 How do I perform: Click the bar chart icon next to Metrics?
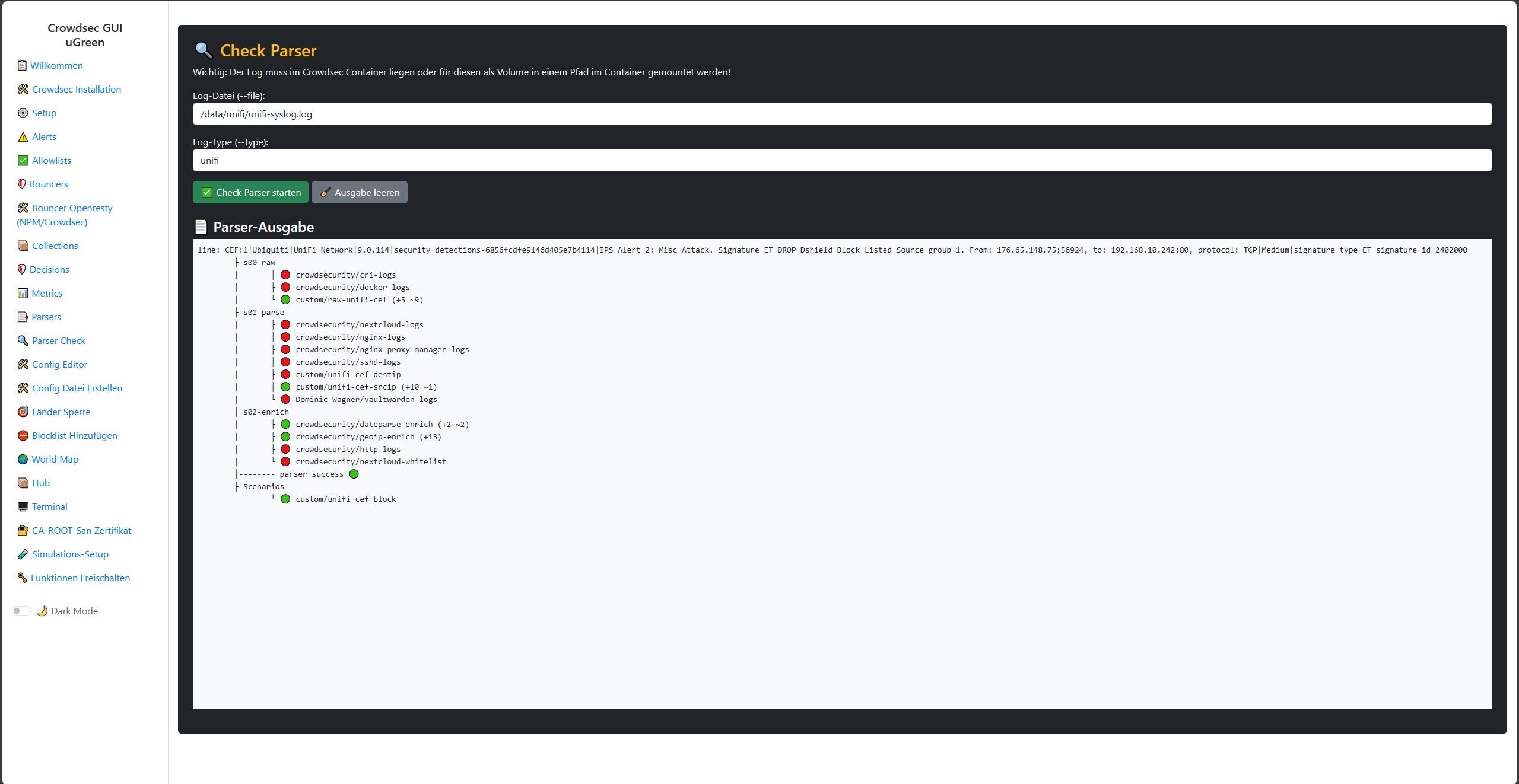pyautogui.click(x=23, y=294)
